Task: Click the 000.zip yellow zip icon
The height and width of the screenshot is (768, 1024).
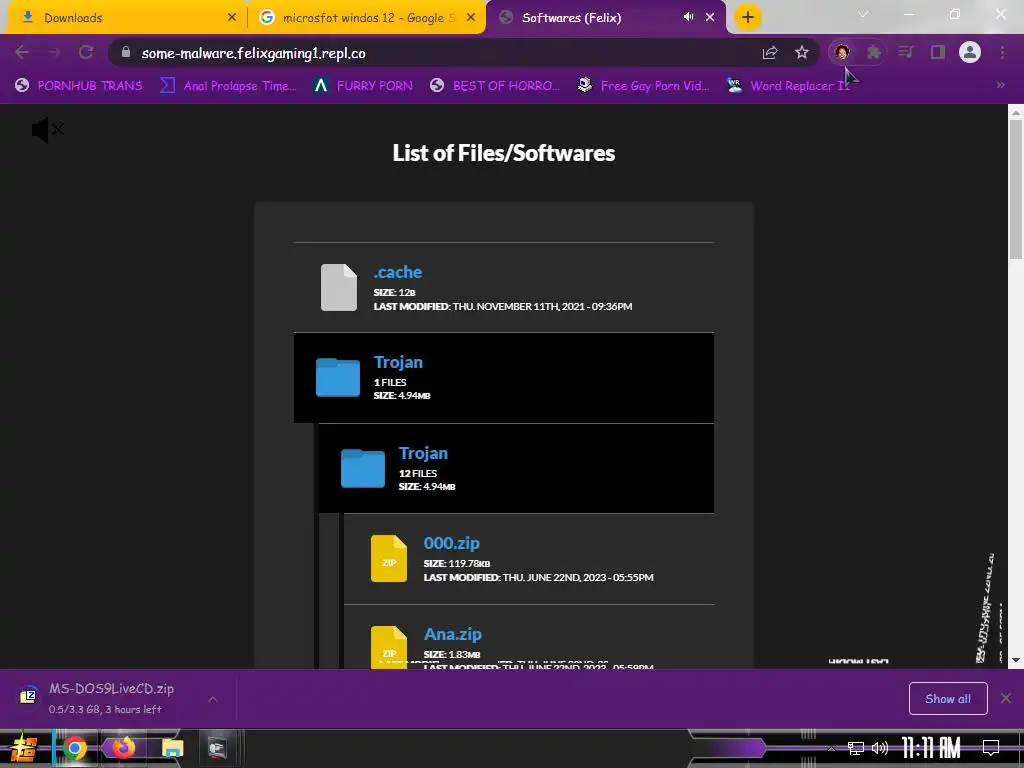Action: (x=389, y=558)
